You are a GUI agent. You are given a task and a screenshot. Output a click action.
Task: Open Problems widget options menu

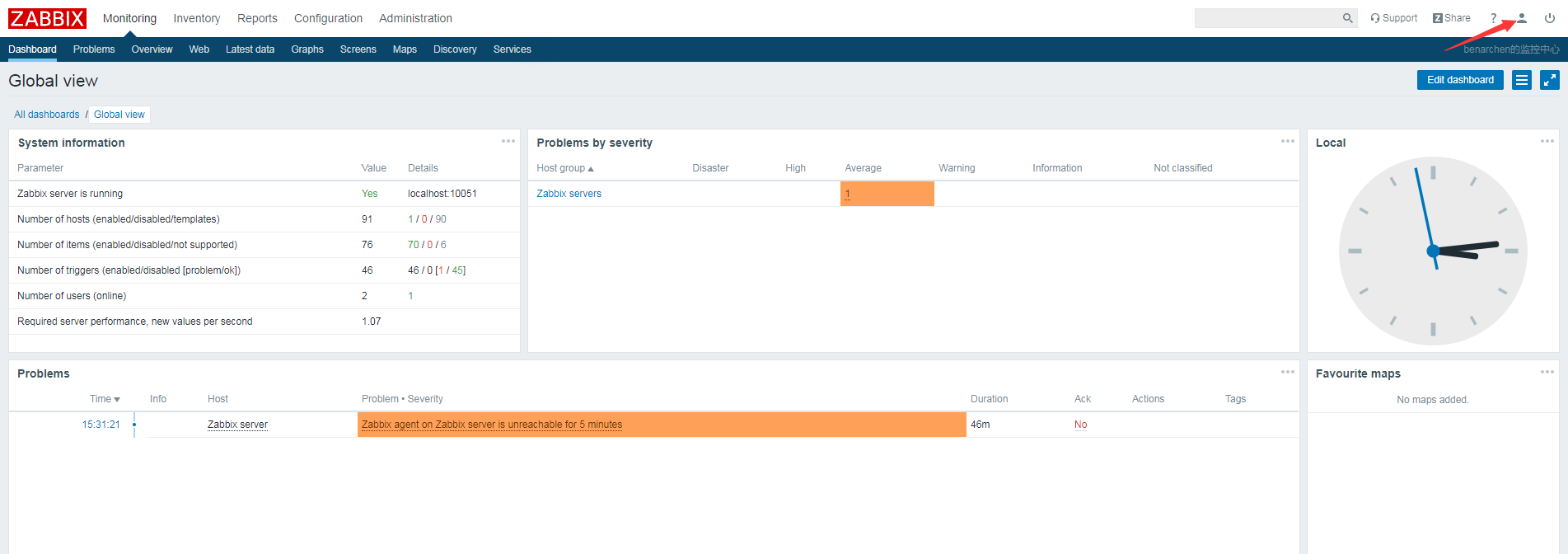(x=1288, y=372)
